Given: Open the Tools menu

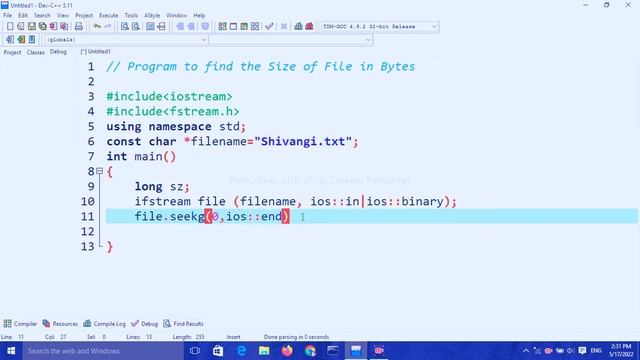Looking at the screenshot, I should click(131, 16).
